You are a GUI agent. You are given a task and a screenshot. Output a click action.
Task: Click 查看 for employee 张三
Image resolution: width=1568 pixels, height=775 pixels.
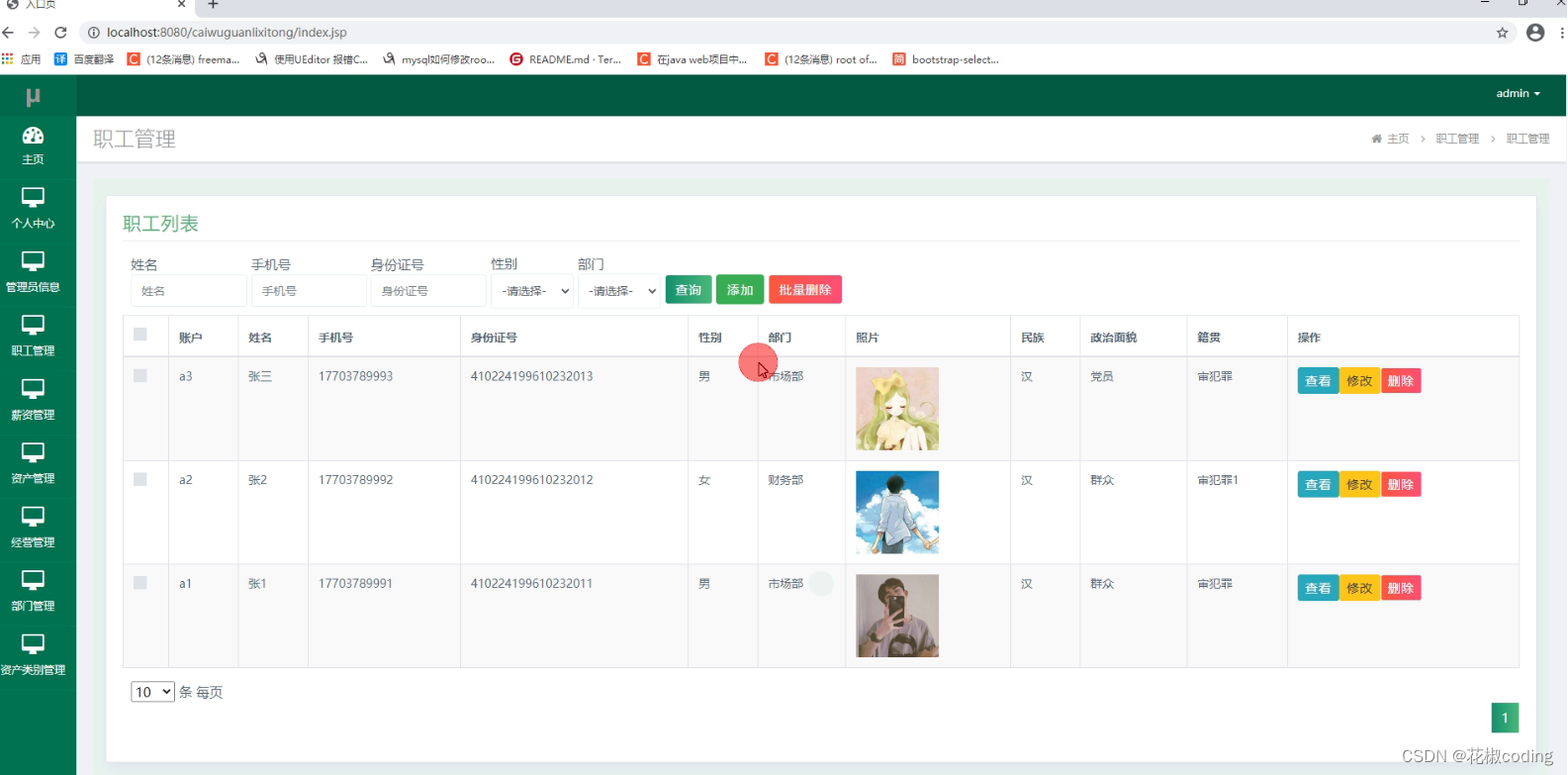(1318, 381)
